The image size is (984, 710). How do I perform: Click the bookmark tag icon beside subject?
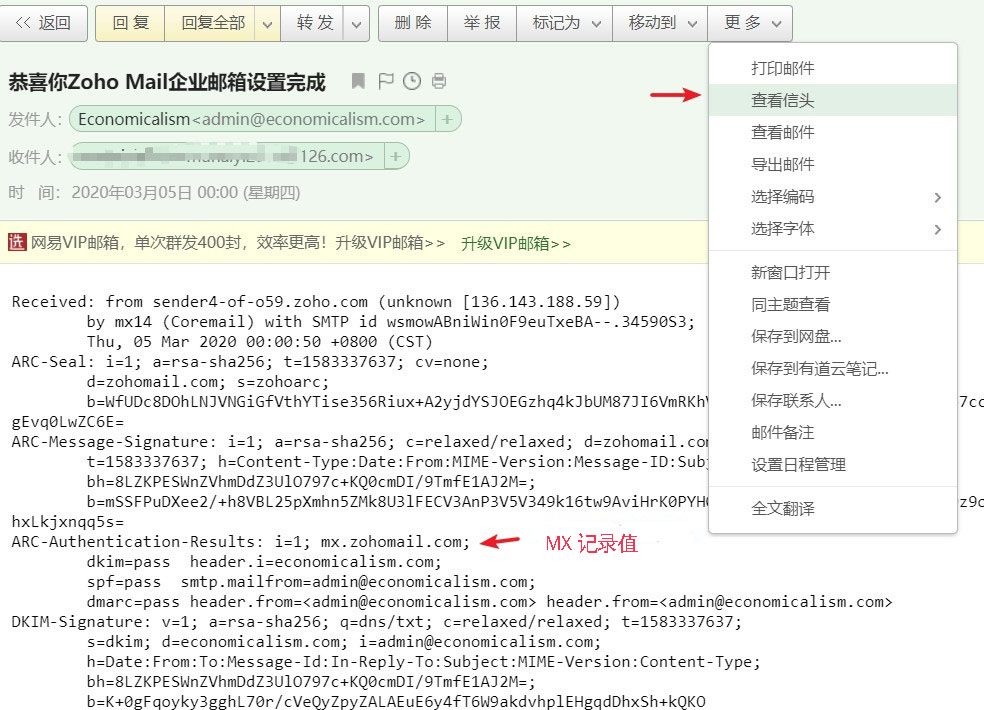coord(358,81)
